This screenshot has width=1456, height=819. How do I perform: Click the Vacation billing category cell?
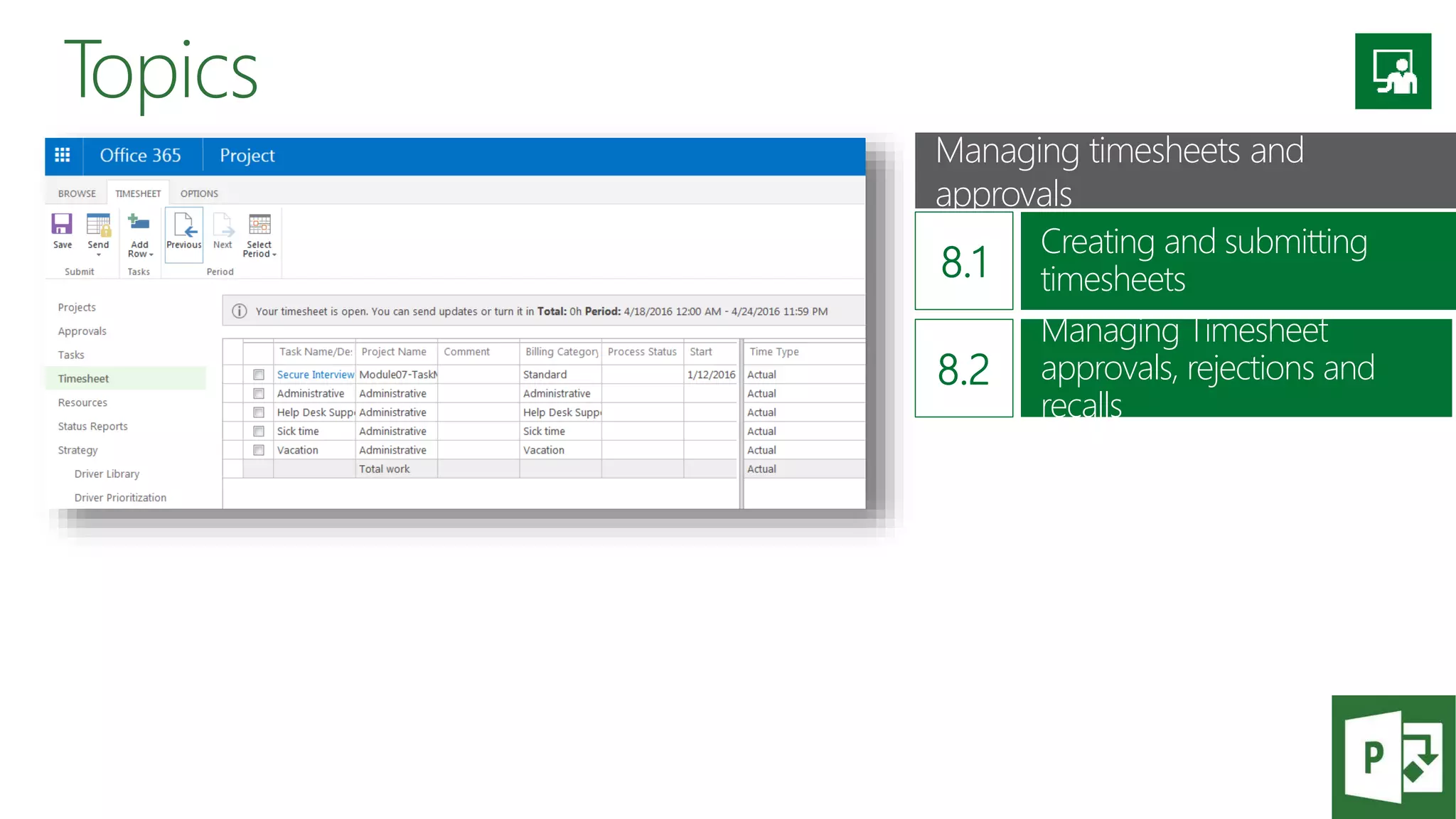point(560,450)
